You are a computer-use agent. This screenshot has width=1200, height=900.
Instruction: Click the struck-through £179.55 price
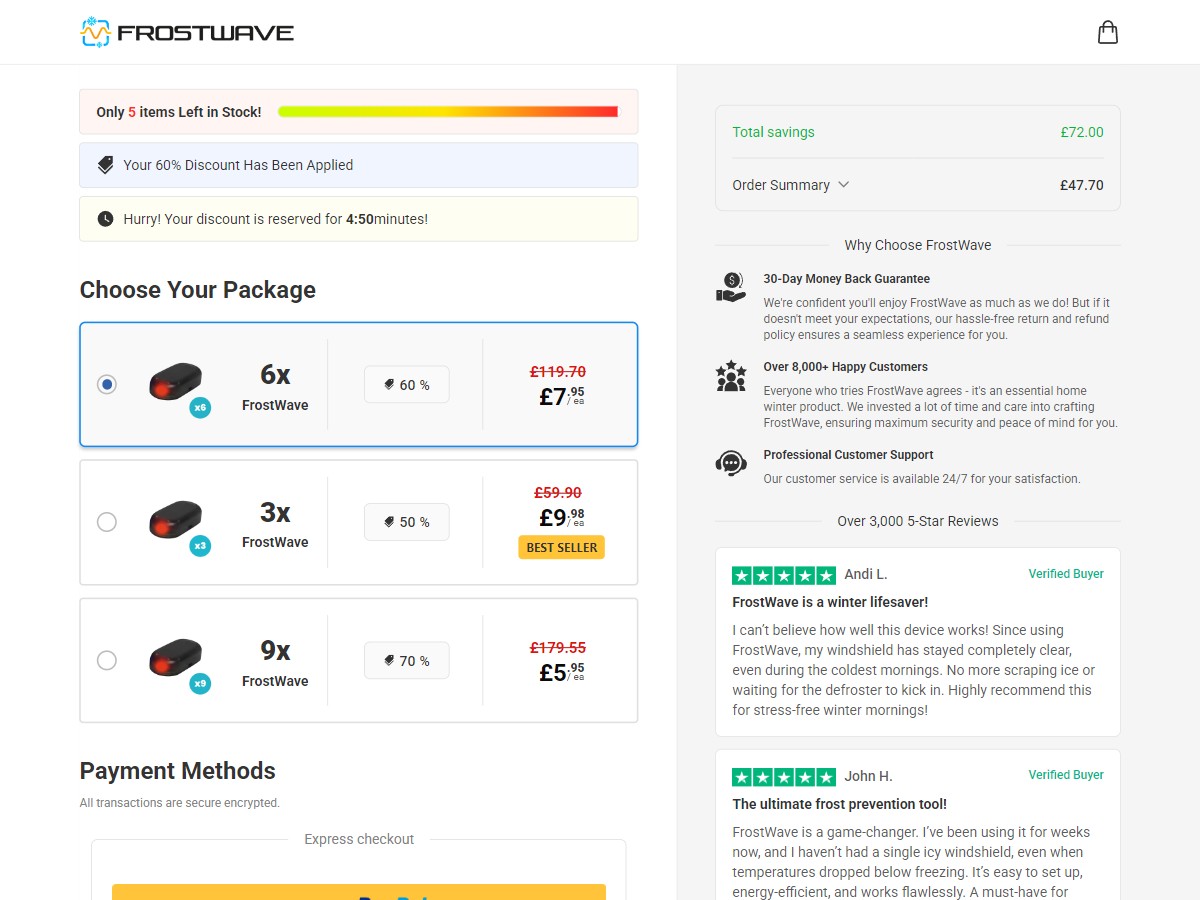(x=558, y=648)
